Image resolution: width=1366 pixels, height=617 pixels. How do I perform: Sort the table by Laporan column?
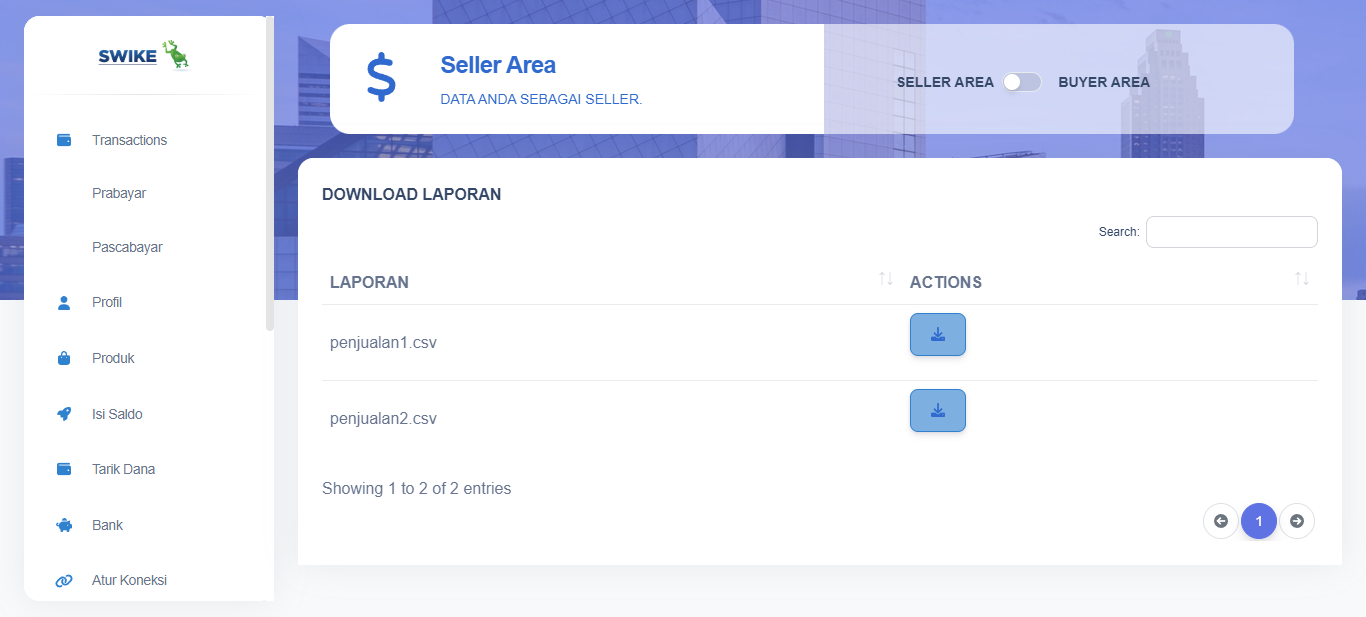(885, 279)
